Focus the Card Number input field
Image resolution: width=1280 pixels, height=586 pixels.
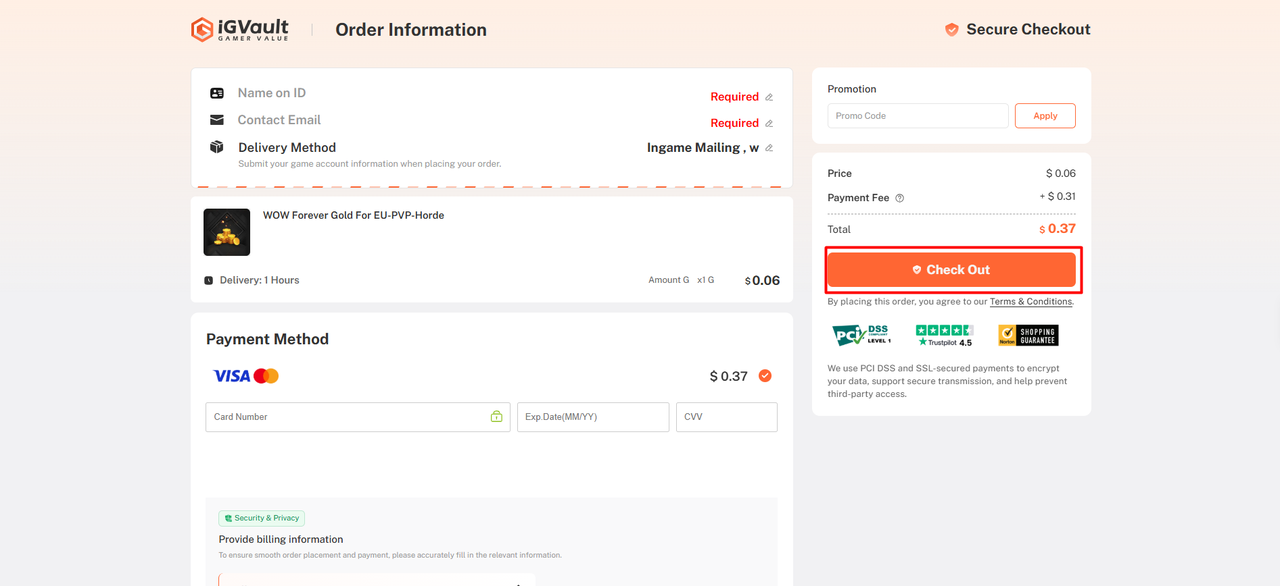(358, 417)
